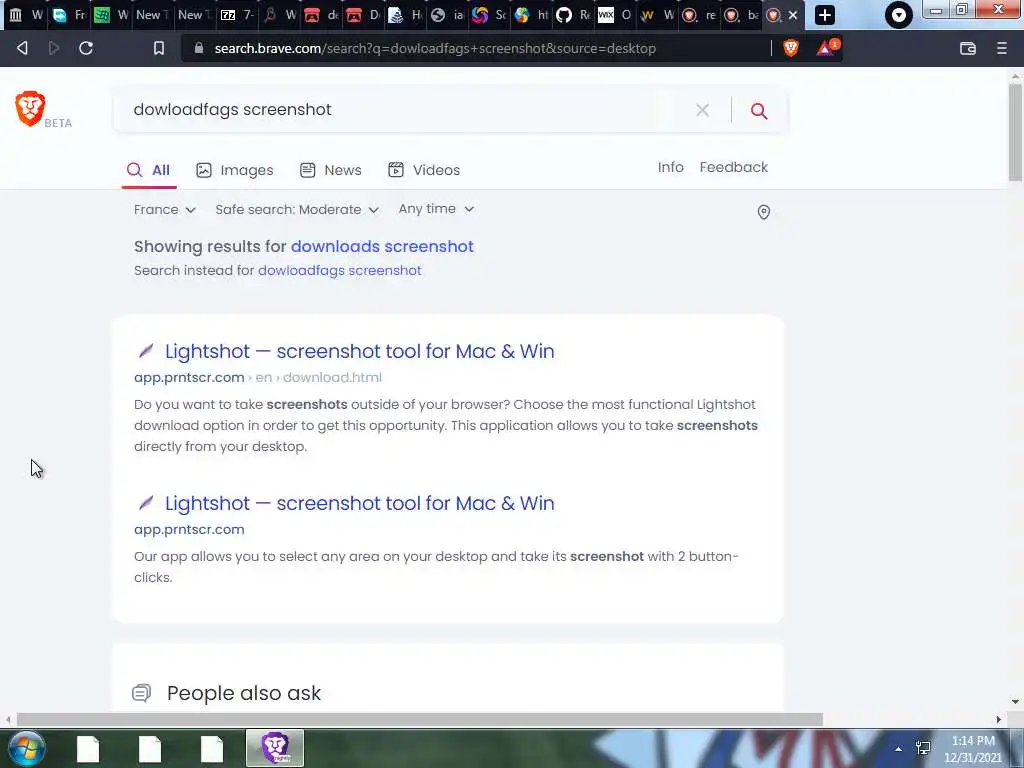Click the Brave Search lion logo
The height and width of the screenshot is (768, 1024).
(x=30, y=108)
